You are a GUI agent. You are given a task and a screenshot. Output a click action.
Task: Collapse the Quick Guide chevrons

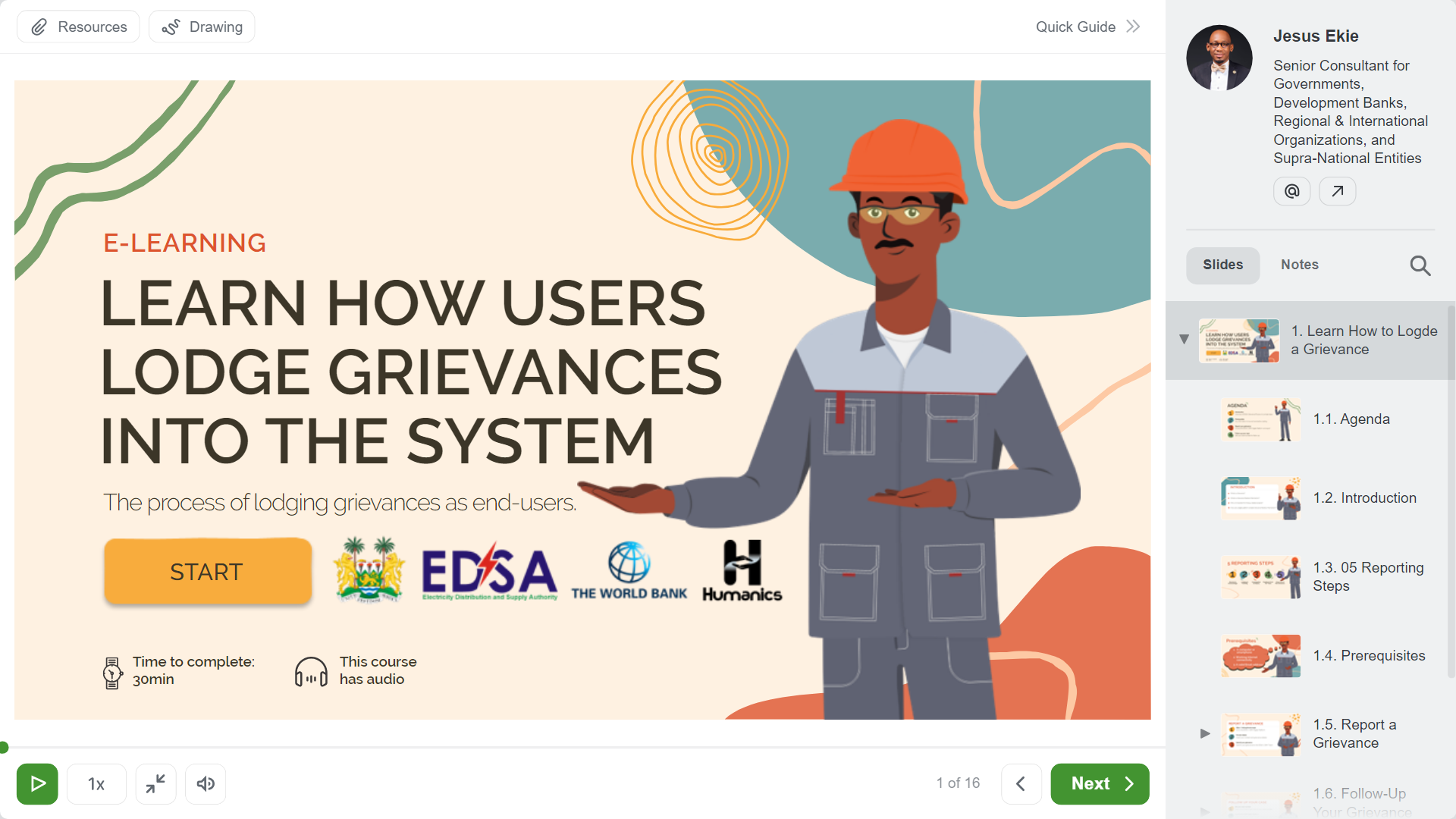click(1133, 27)
